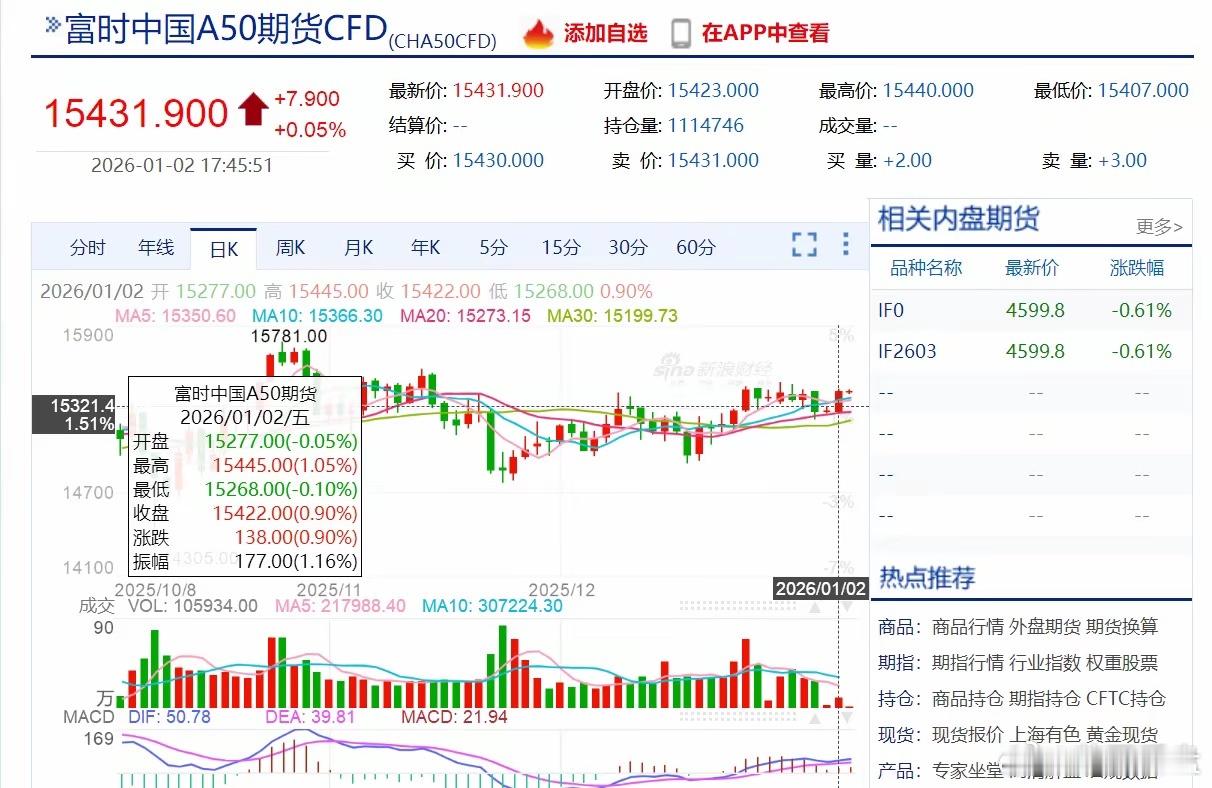Click the flame icon next to 添加自选
This screenshot has height=788, width=1212.
[x=539, y=31]
